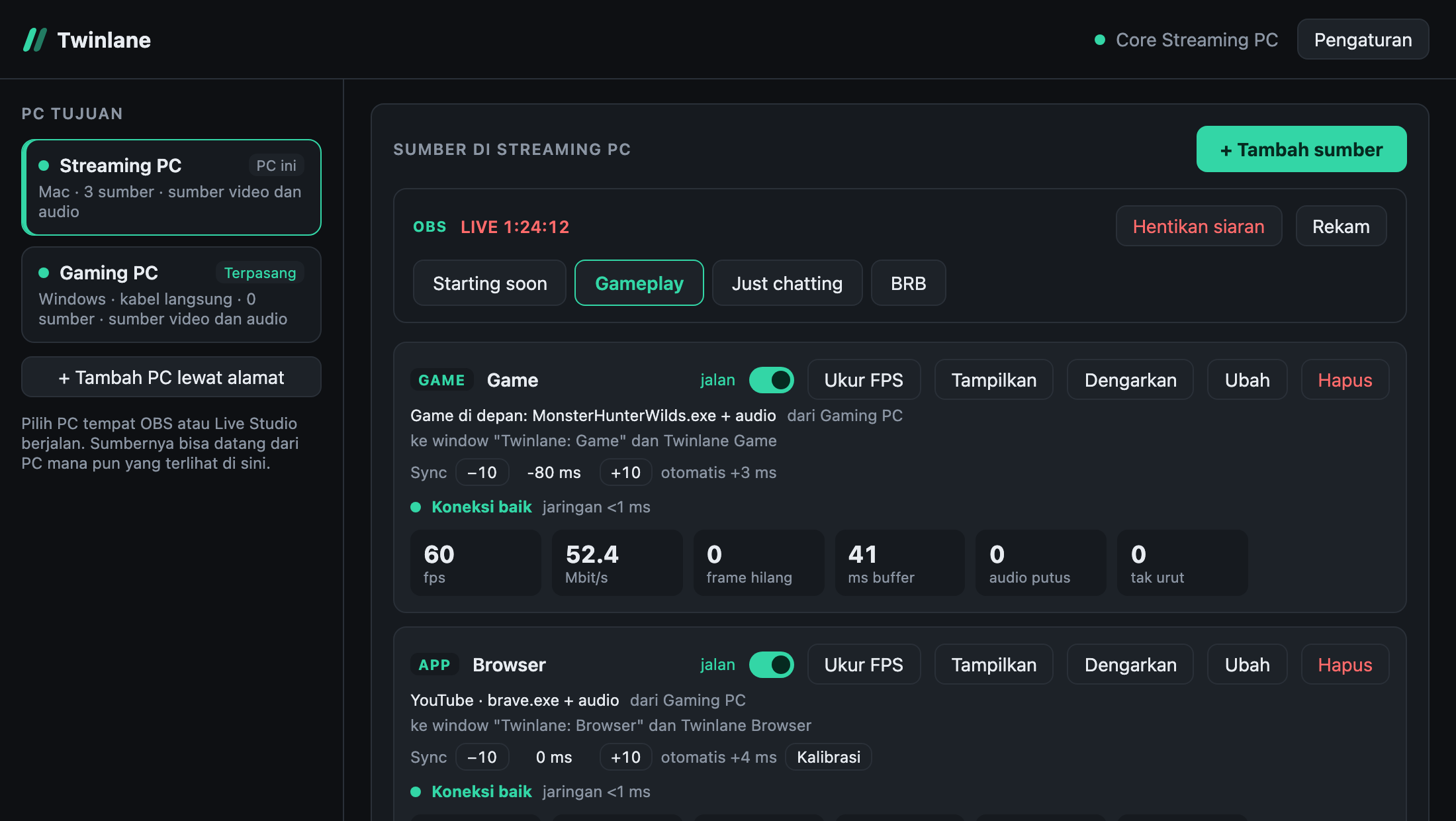Select the Gaming PC card
1456x821 pixels.
tap(171, 295)
